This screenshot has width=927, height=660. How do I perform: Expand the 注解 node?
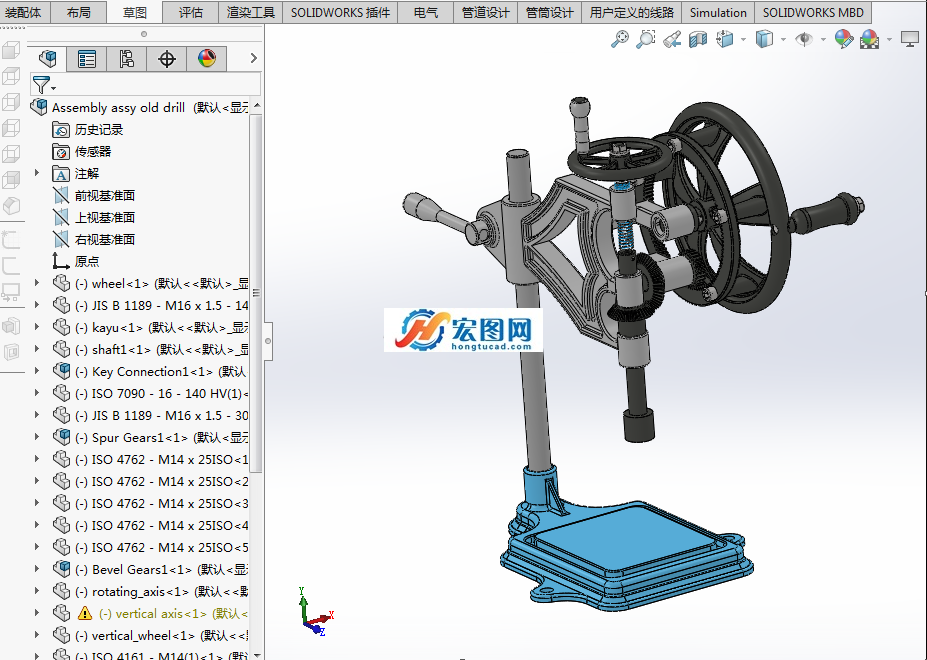click(x=37, y=173)
